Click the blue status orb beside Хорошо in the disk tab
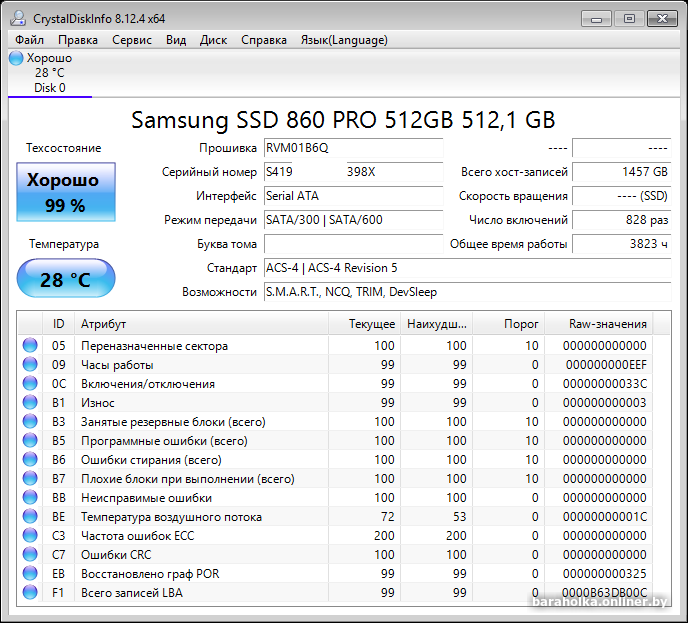 click(x=16, y=58)
